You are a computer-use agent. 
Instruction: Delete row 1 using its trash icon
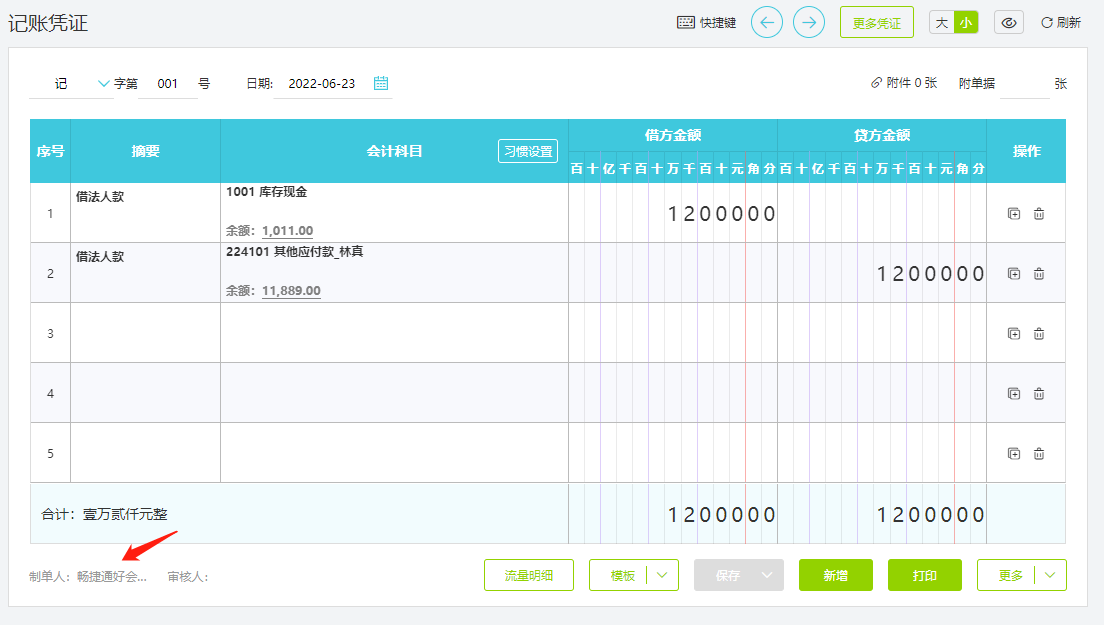tap(1039, 213)
